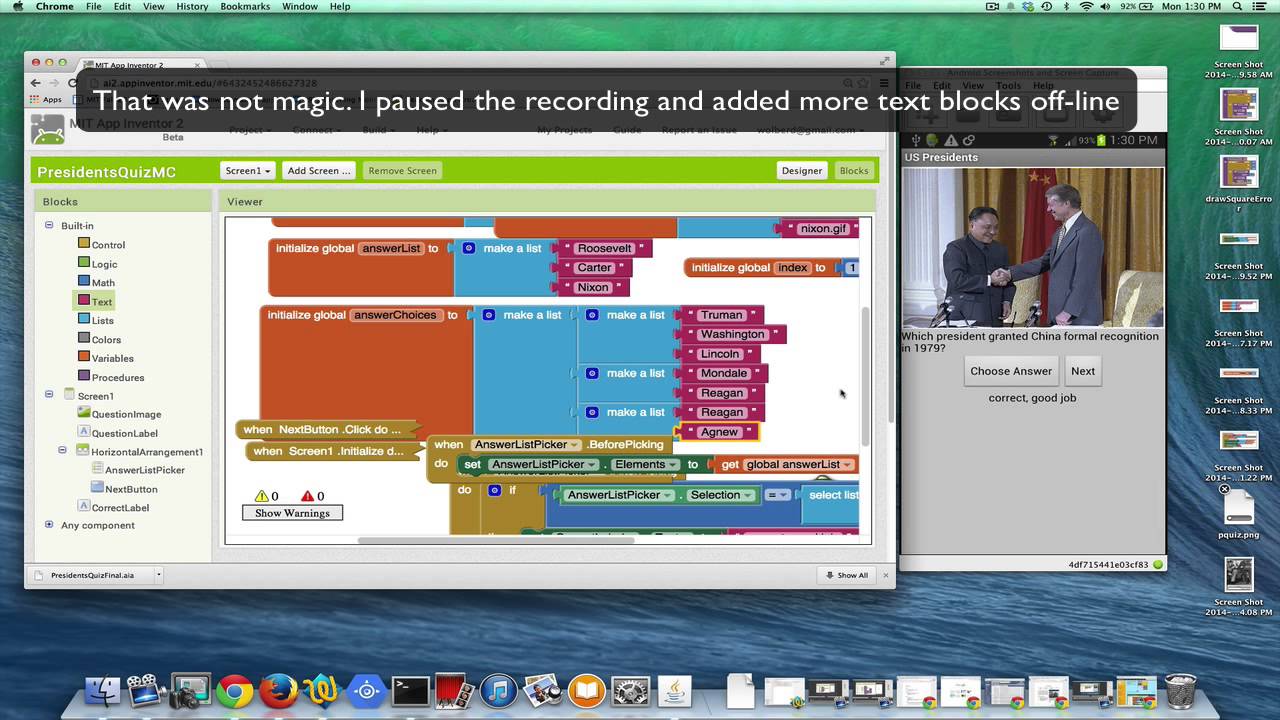Open mutator on make a list holding Mondale
Viewport: 1280px width, 720px height.
592,373
